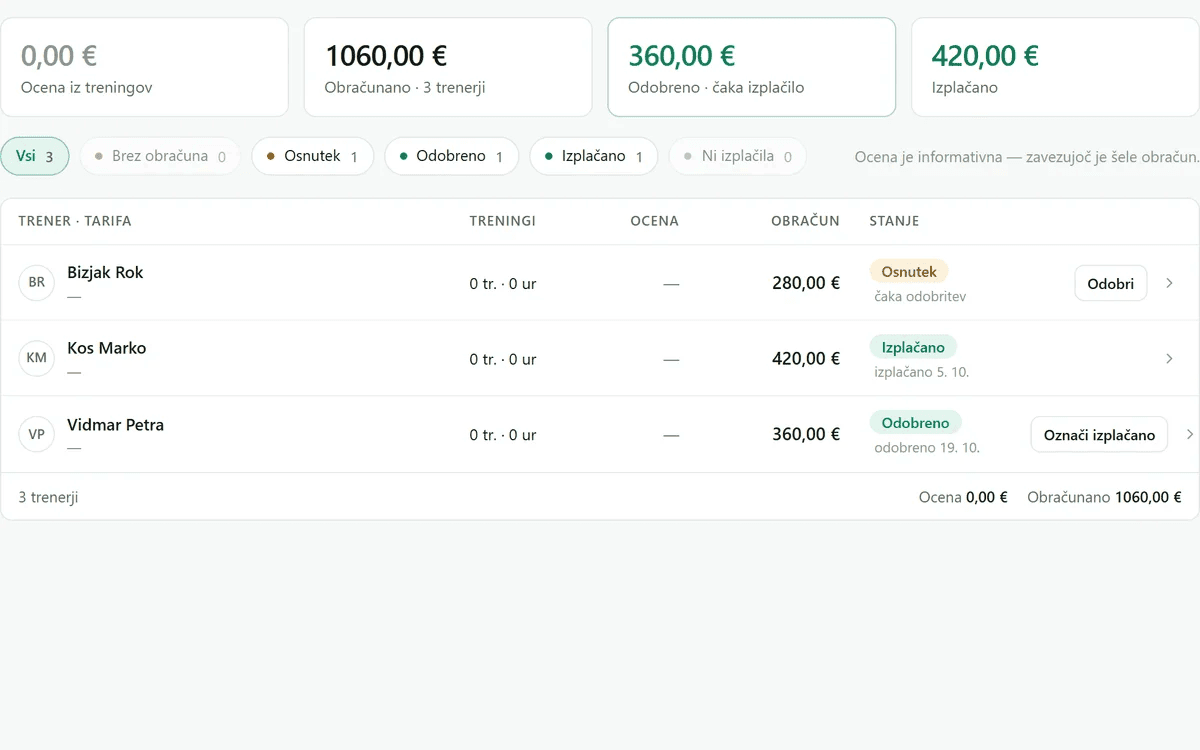Screen dimensions: 1200x750
Task: Filter by Brez obračuna status
Action: (160, 156)
